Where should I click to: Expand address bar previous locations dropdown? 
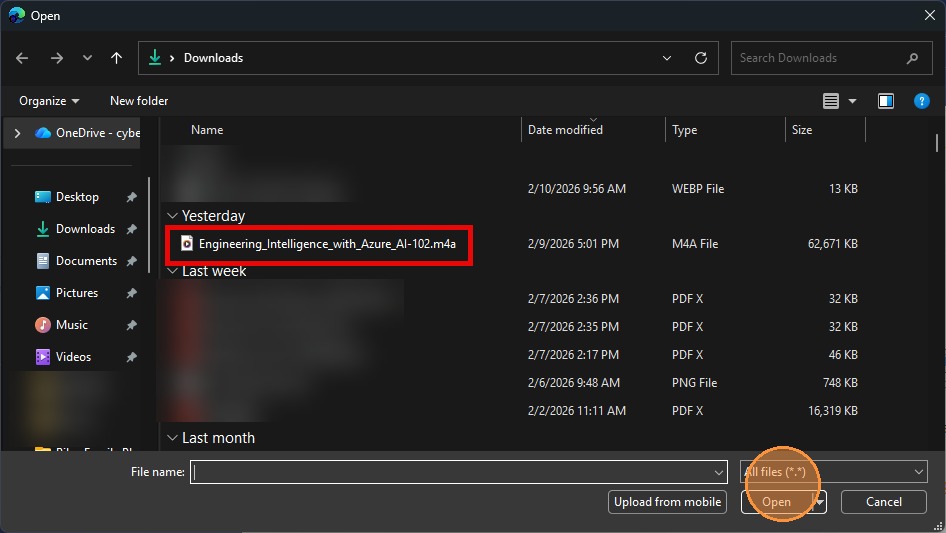click(667, 58)
